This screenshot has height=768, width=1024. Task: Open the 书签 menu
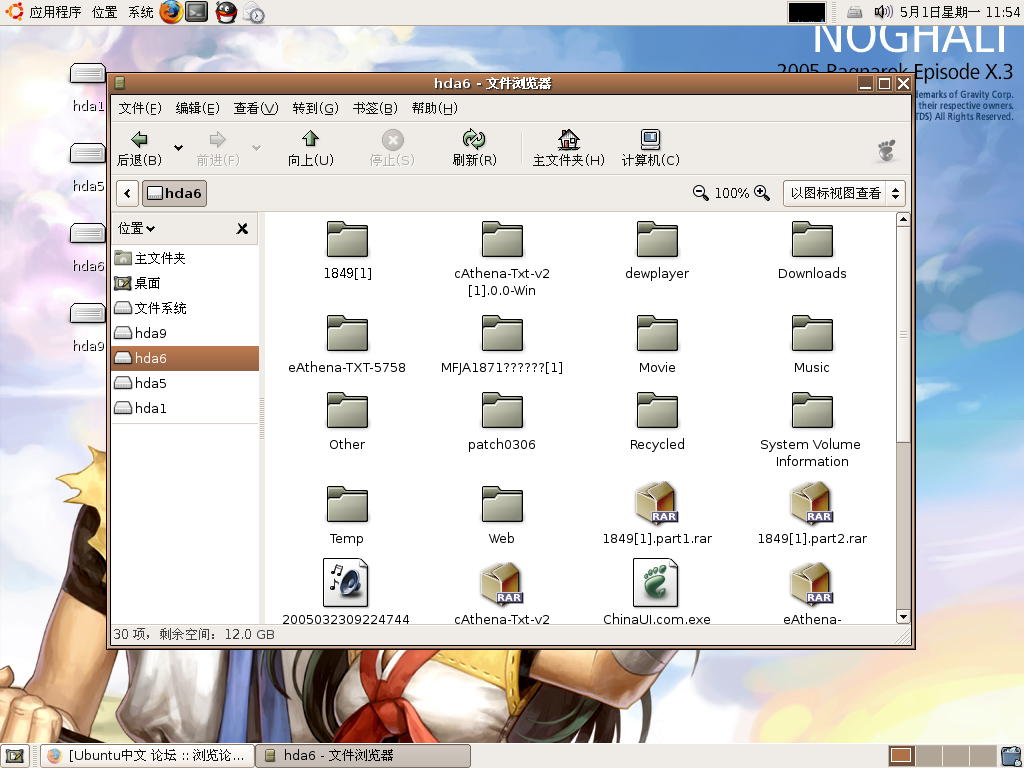[375, 108]
